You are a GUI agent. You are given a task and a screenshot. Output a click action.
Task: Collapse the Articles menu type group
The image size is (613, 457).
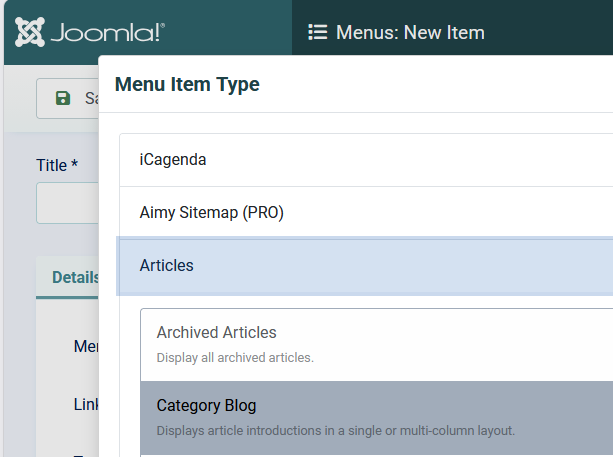366,266
